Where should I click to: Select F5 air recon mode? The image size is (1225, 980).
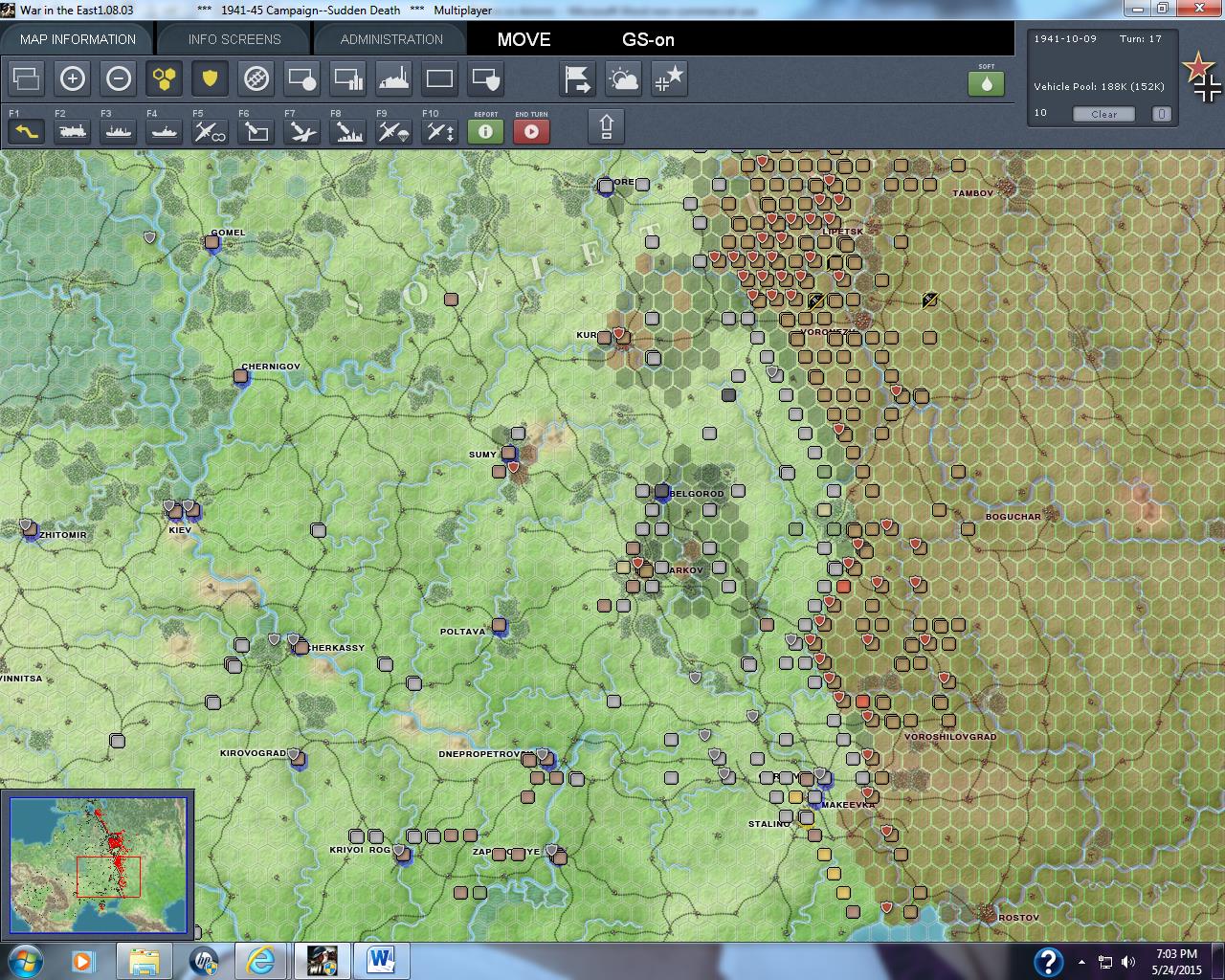(x=210, y=129)
